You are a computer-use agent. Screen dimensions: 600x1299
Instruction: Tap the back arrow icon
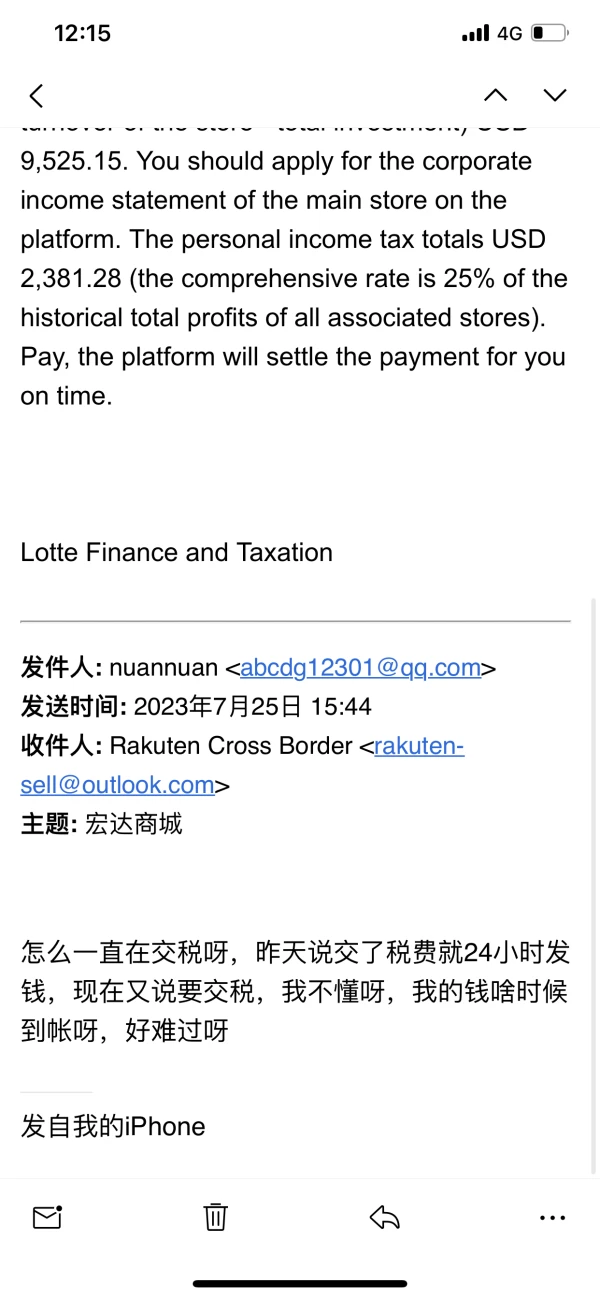point(37,95)
